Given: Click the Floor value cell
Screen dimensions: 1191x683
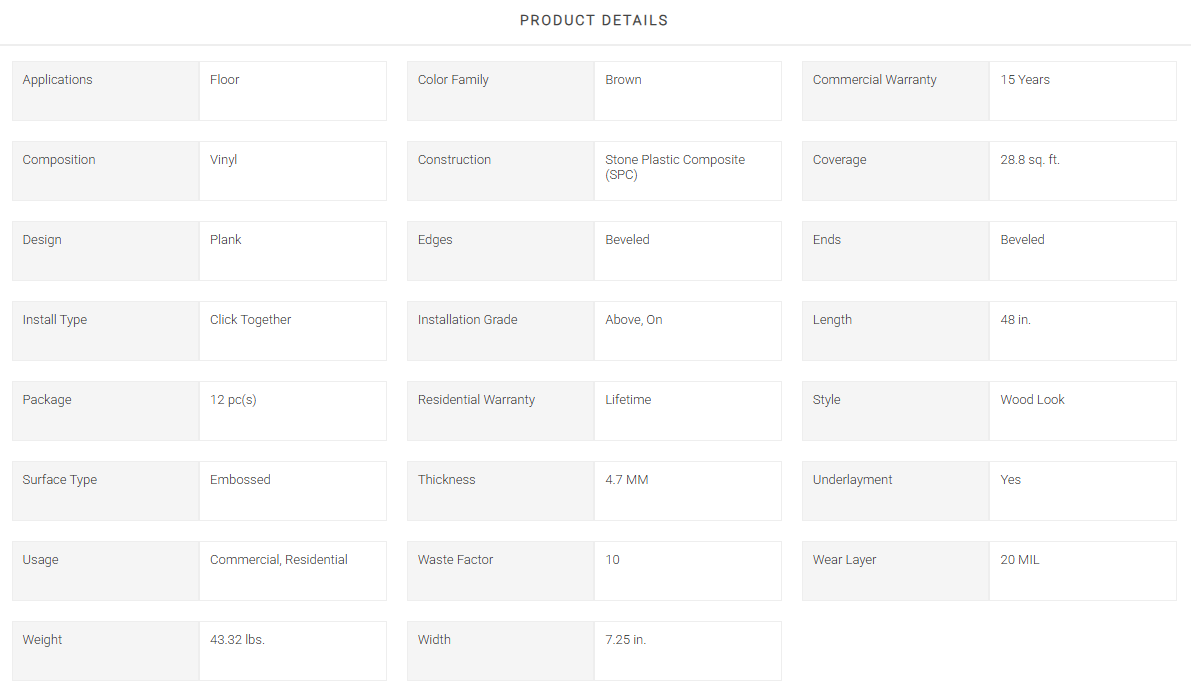Looking at the screenshot, I should click(x=292, y=91).
